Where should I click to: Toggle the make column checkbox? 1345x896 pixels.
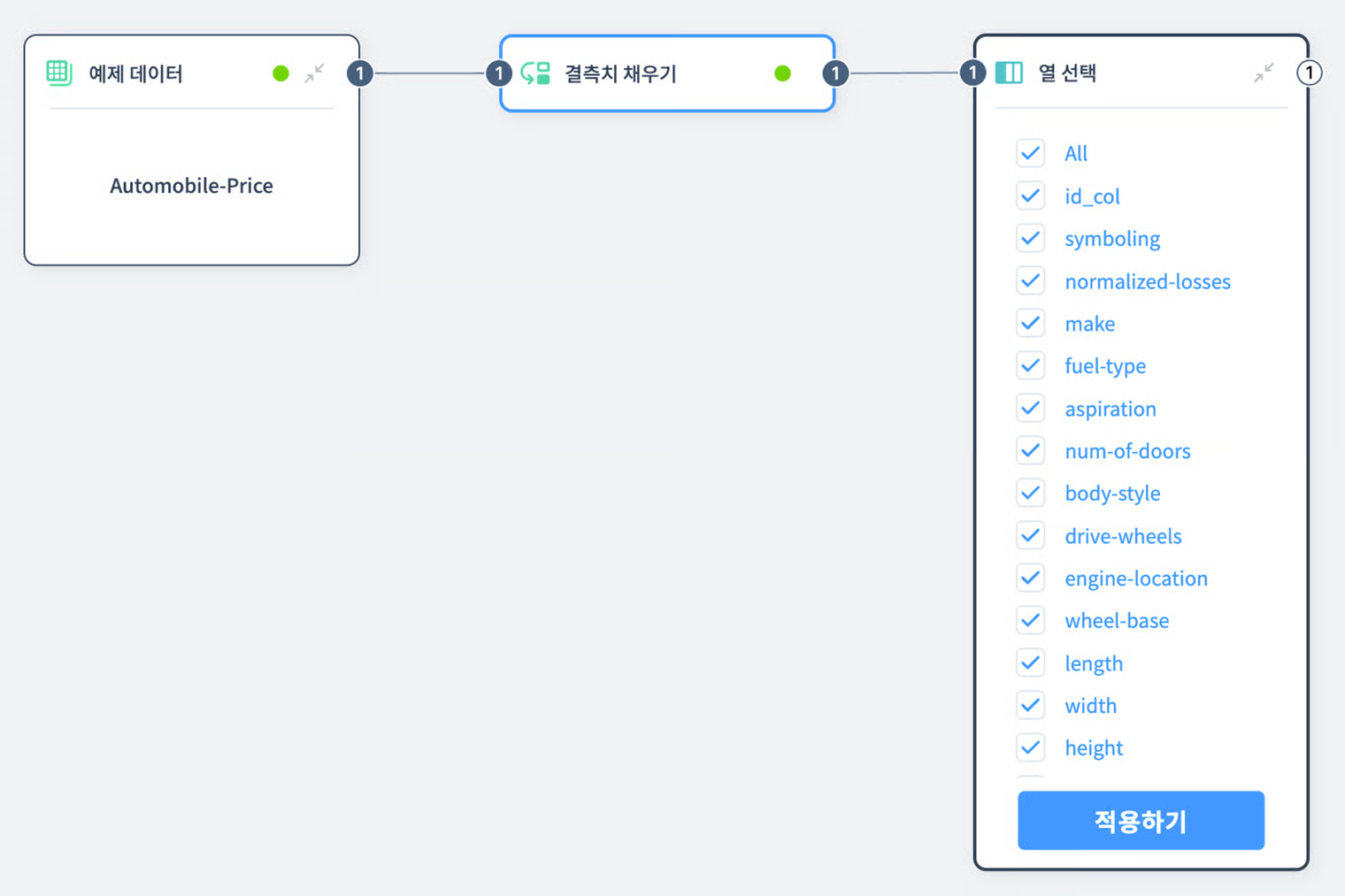point(1030,323)
